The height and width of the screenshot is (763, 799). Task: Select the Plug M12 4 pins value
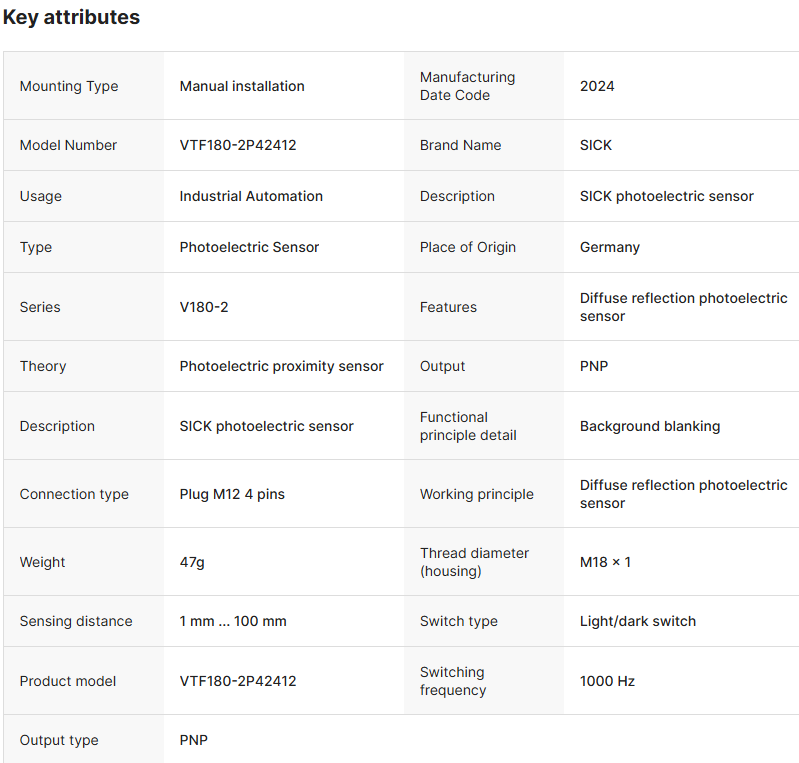pos(232,494)
